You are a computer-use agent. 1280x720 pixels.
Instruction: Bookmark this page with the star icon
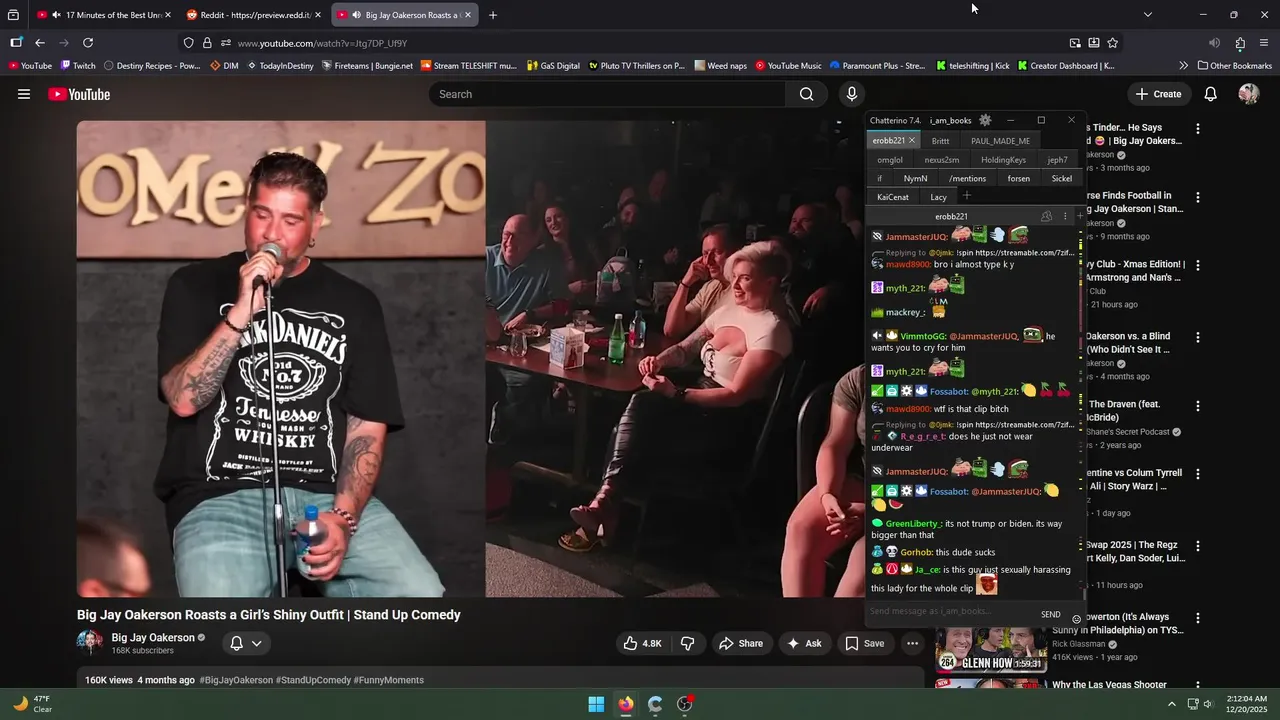tap(1112, 43)
